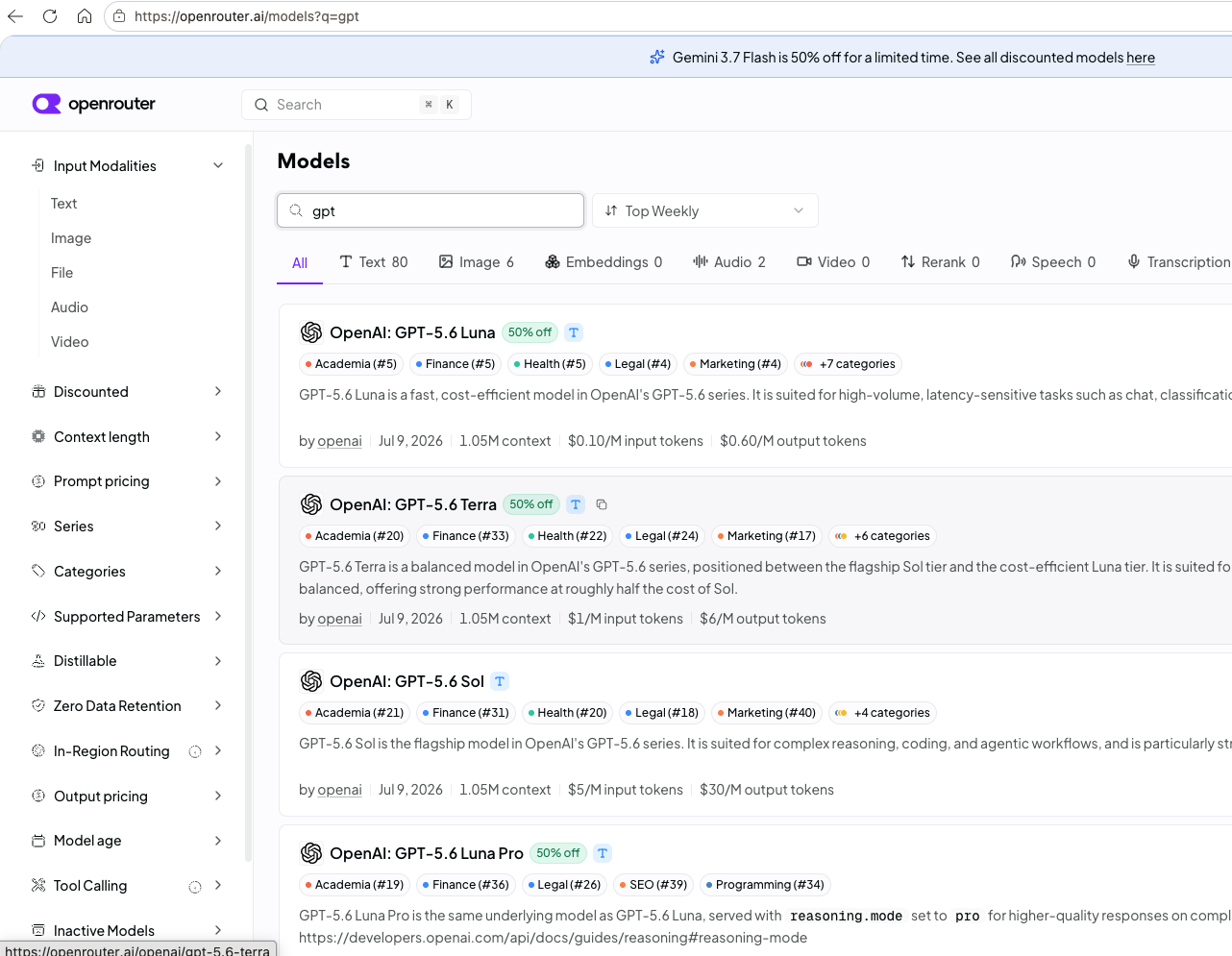Click the text modality badge beside GPT-5.6 Sol

click(x=500, y=681)
